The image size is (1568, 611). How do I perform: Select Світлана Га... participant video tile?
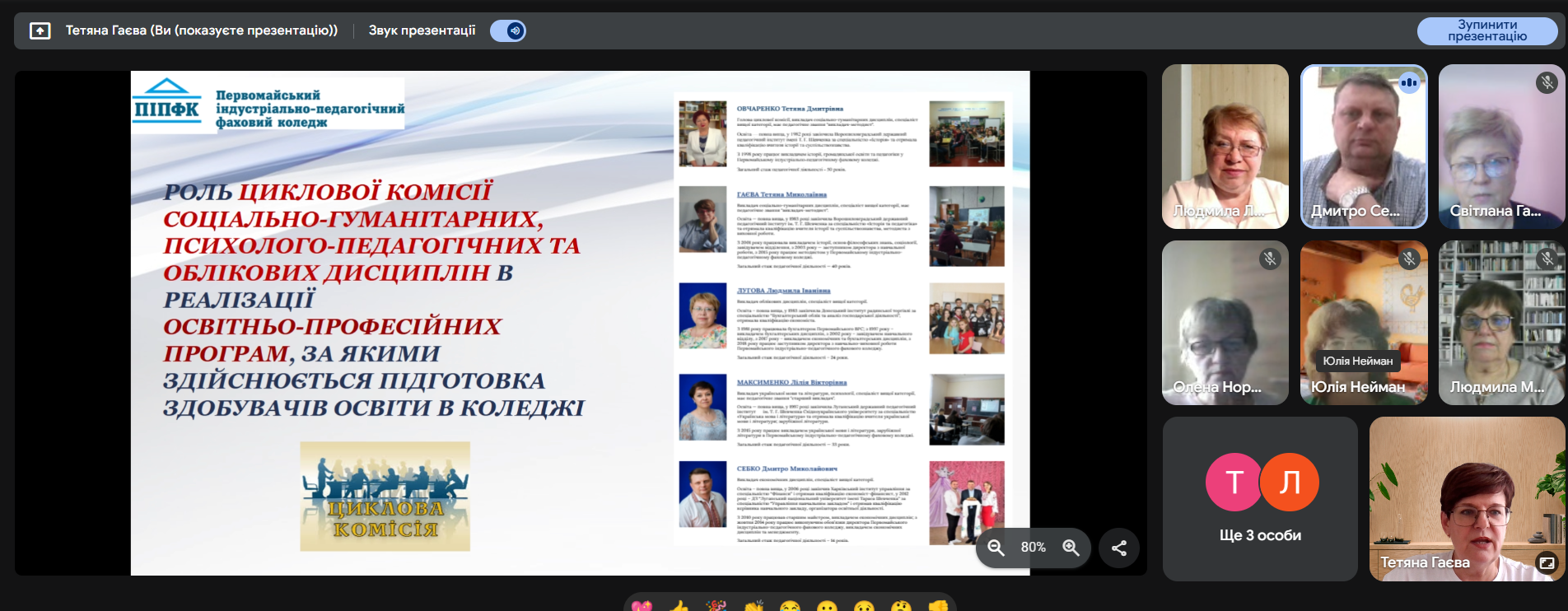[1502, 147]
